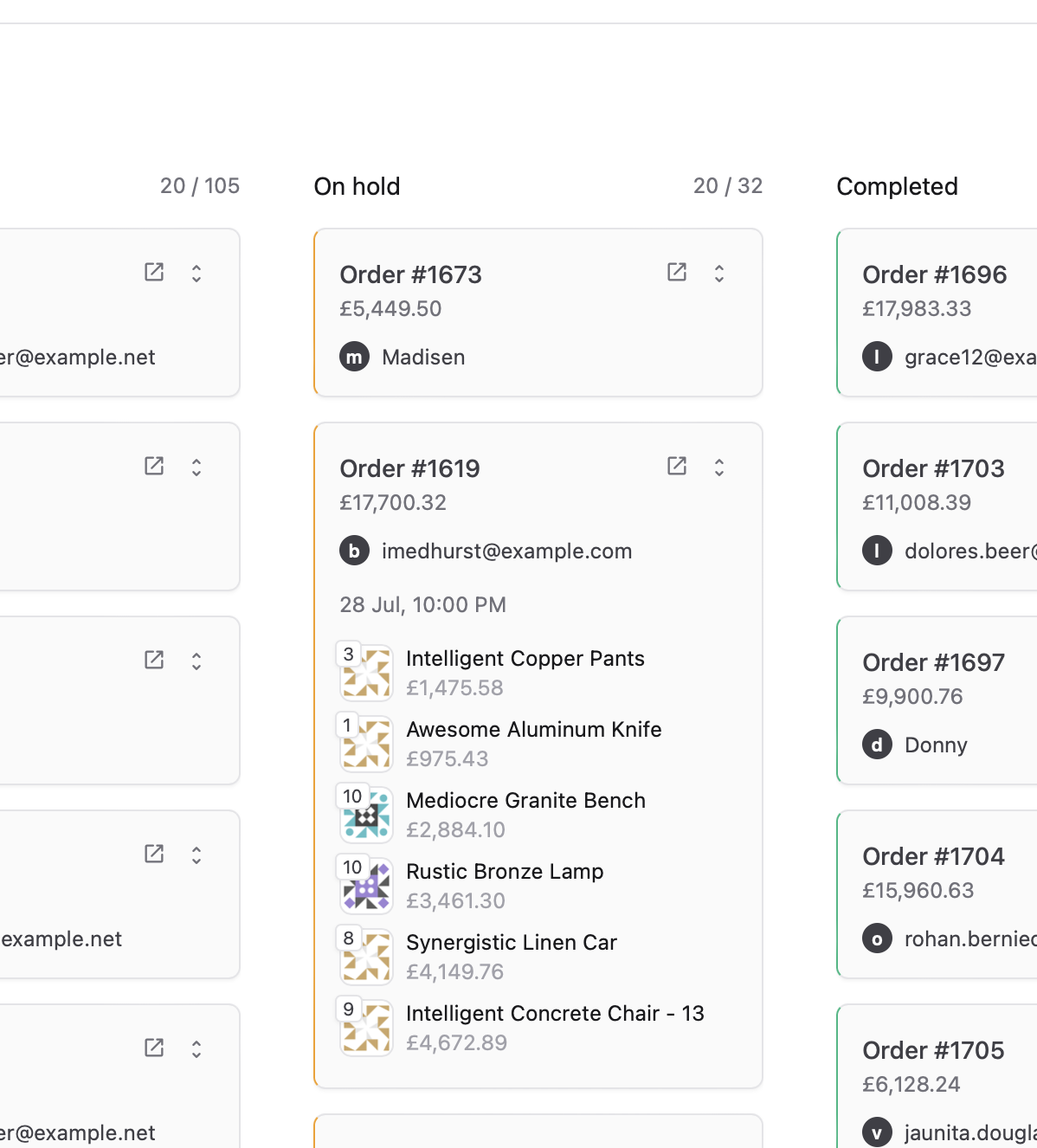This screenshot has width=1037, height=1148.
Task: Click imedhurst@example.com avatar icon
Action: point(354,551)
